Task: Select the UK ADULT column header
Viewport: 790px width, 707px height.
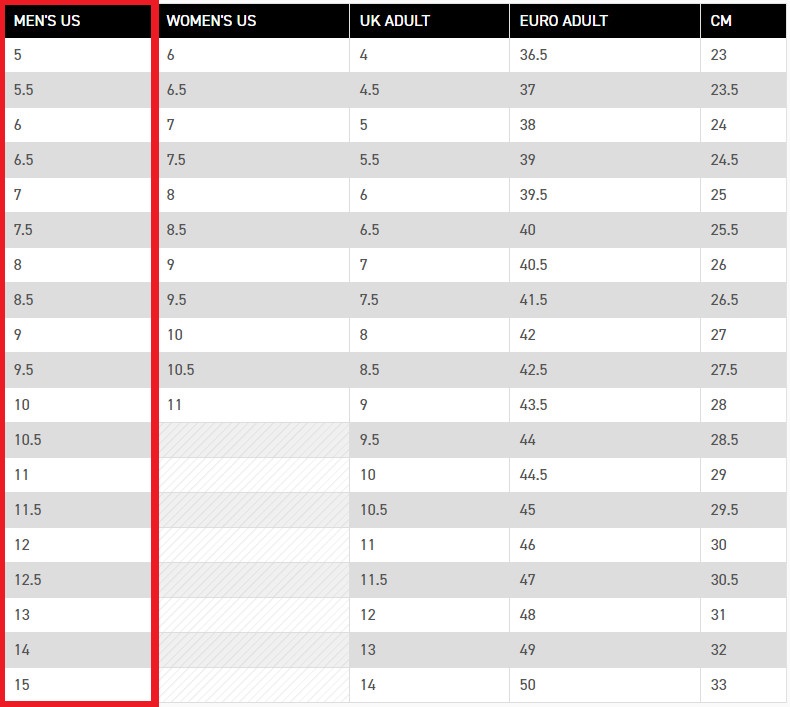Action: [x=429, y=21]
